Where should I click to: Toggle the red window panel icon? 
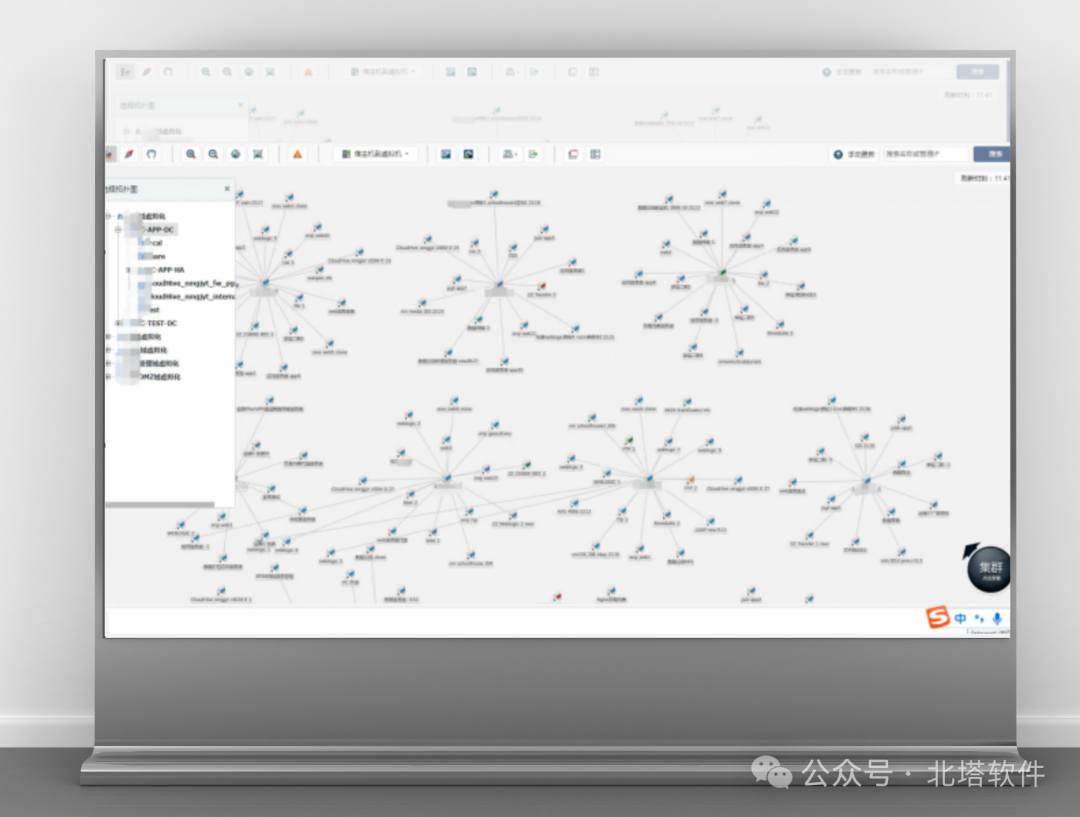pyautogui.click(x=573, y=154)
